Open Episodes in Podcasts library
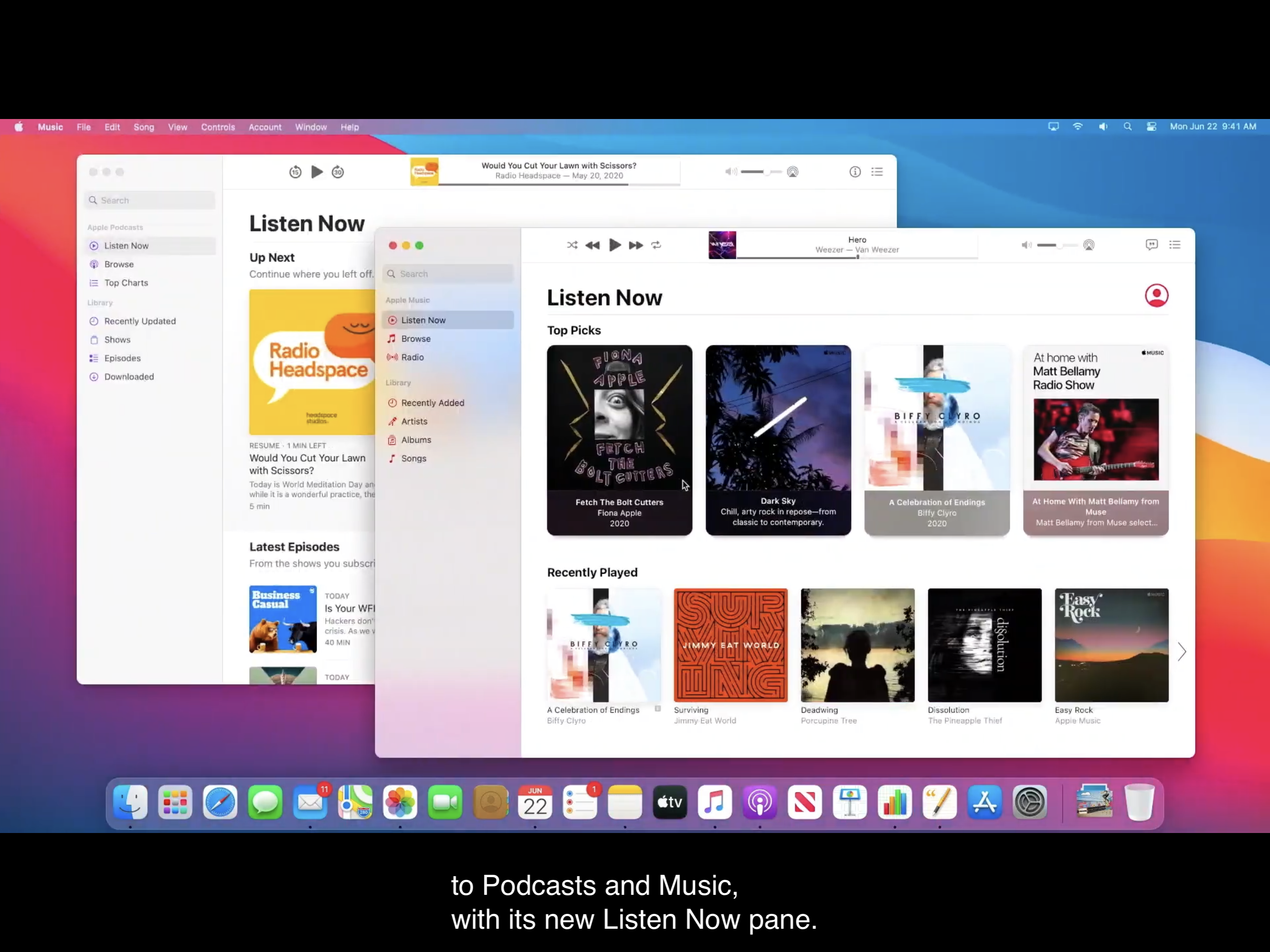Screen dimensions: 1270x952 pyautogui.click(x=150, y=358)
